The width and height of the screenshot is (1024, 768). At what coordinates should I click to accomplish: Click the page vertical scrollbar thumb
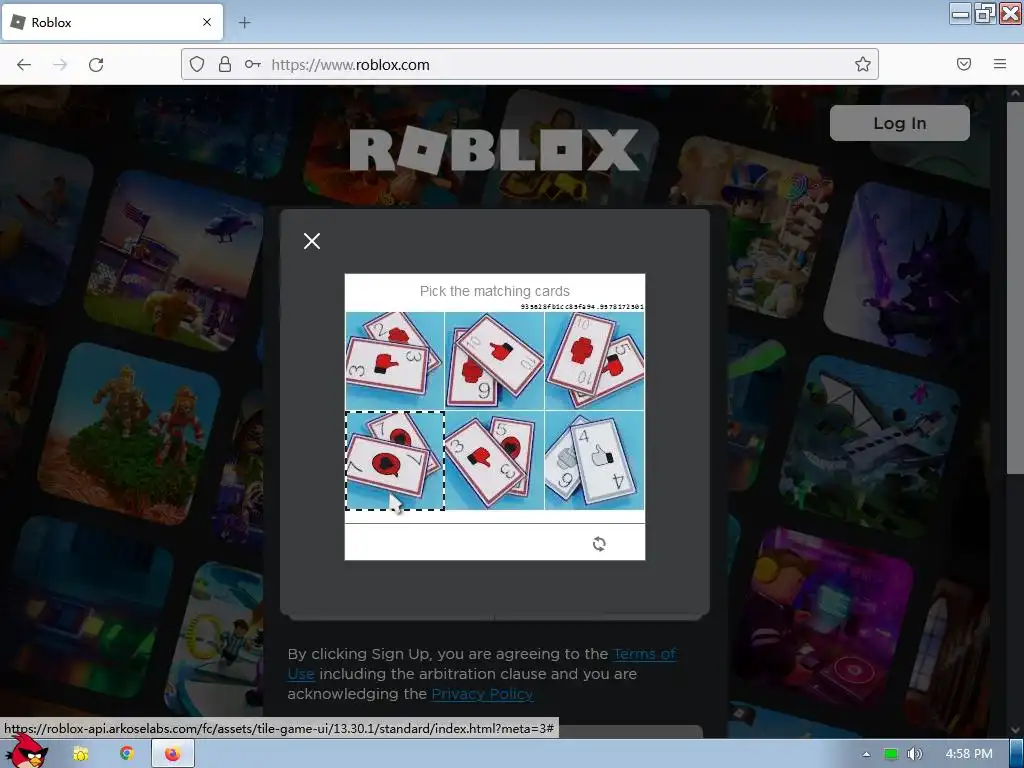1016,287
